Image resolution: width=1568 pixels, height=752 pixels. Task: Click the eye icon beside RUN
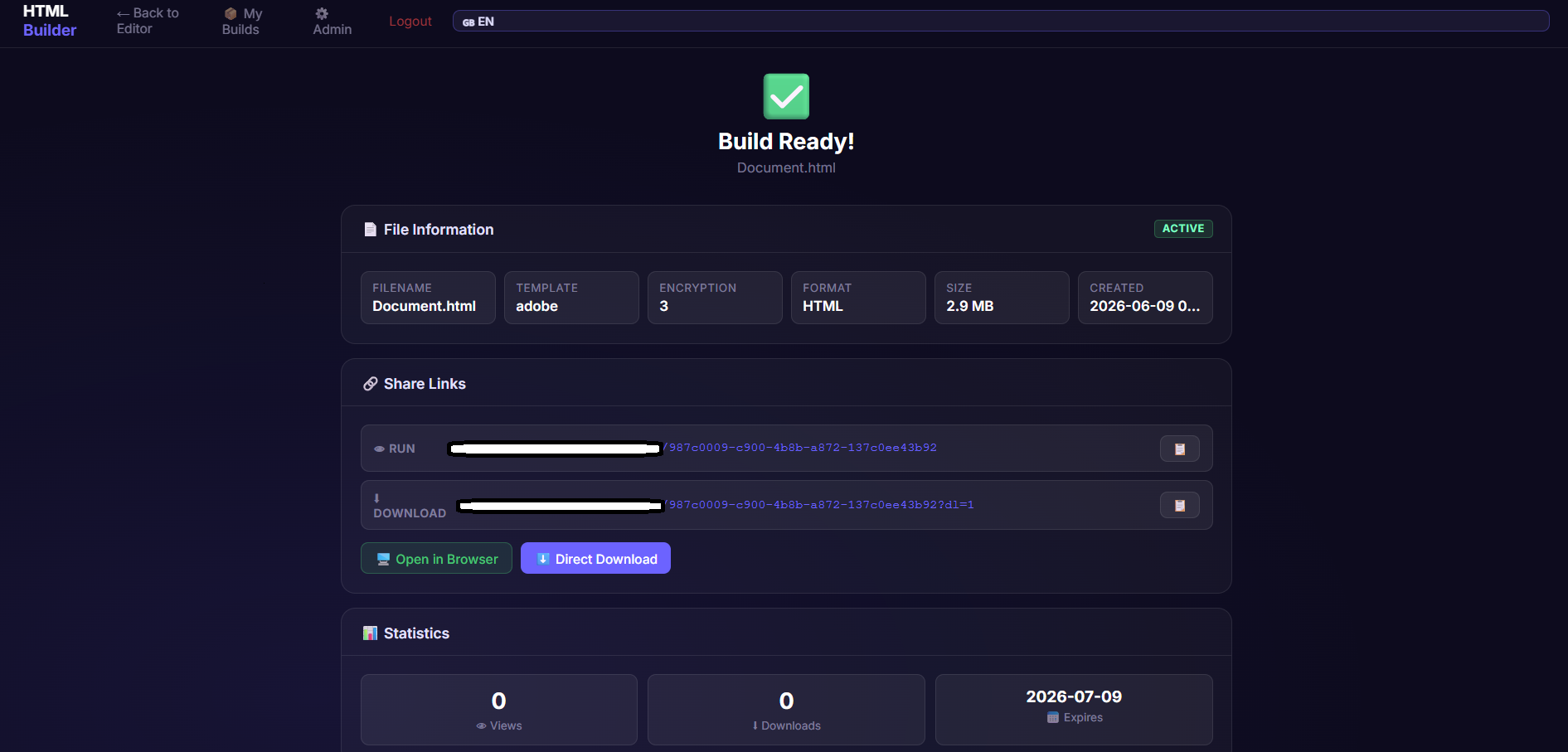tap(379, 449)
